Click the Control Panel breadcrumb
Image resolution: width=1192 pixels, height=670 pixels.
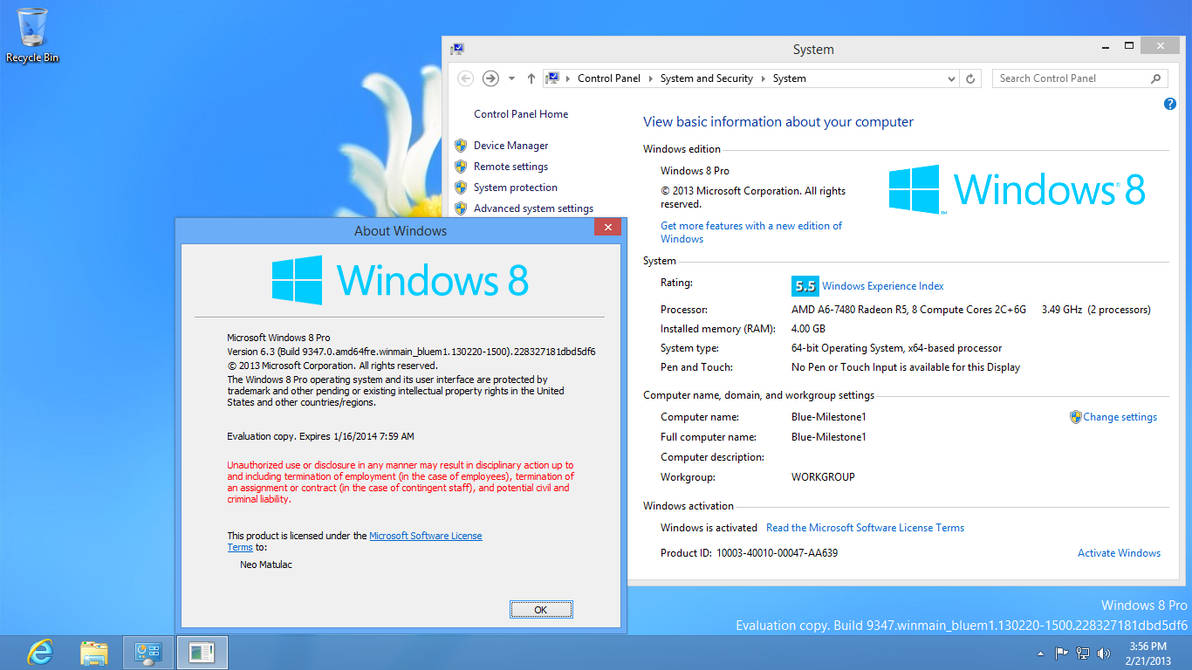point(608,78)
